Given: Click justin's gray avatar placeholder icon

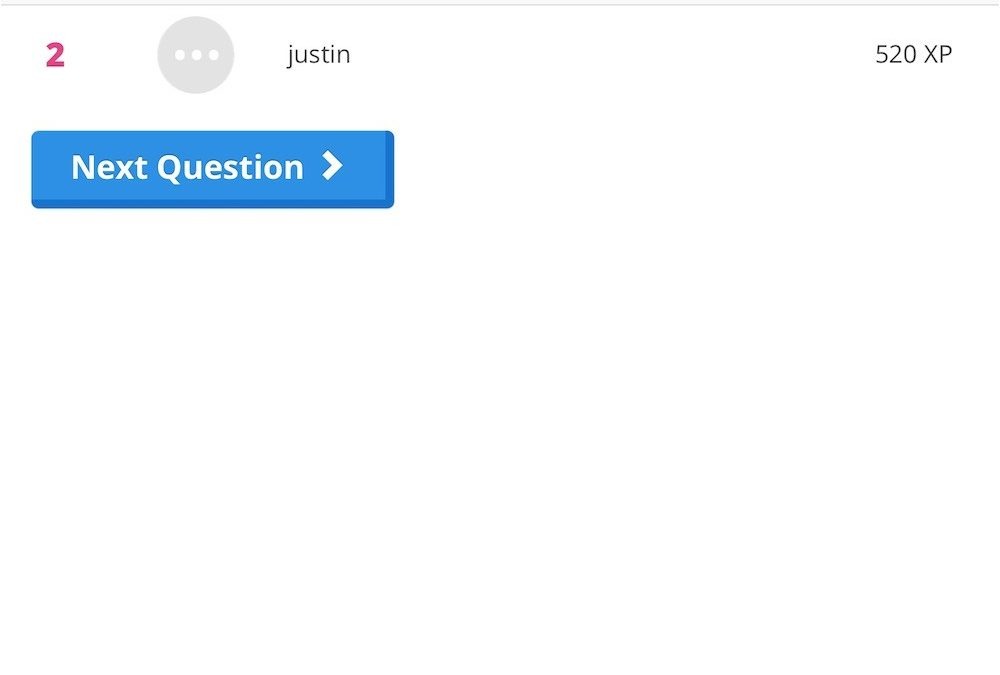Looking at the screenshot, I should point(196,55).
